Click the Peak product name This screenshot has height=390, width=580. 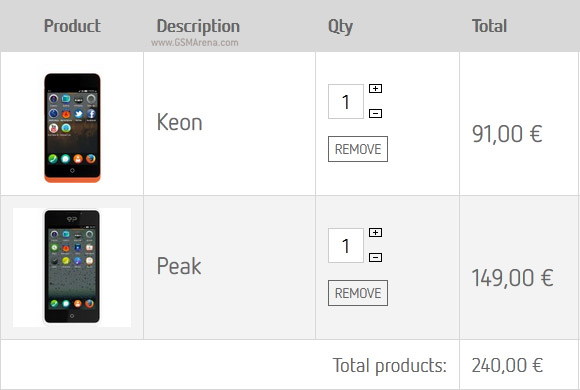(179, 266)
